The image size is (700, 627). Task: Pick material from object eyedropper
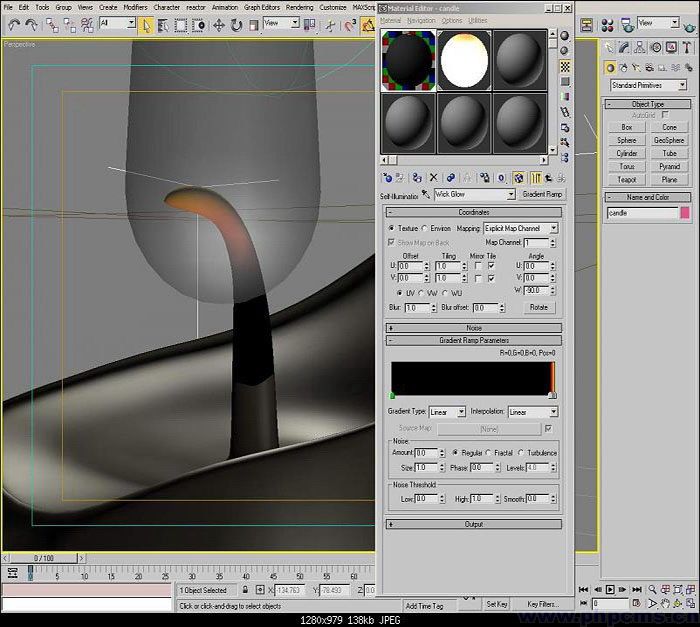point(426,194)
